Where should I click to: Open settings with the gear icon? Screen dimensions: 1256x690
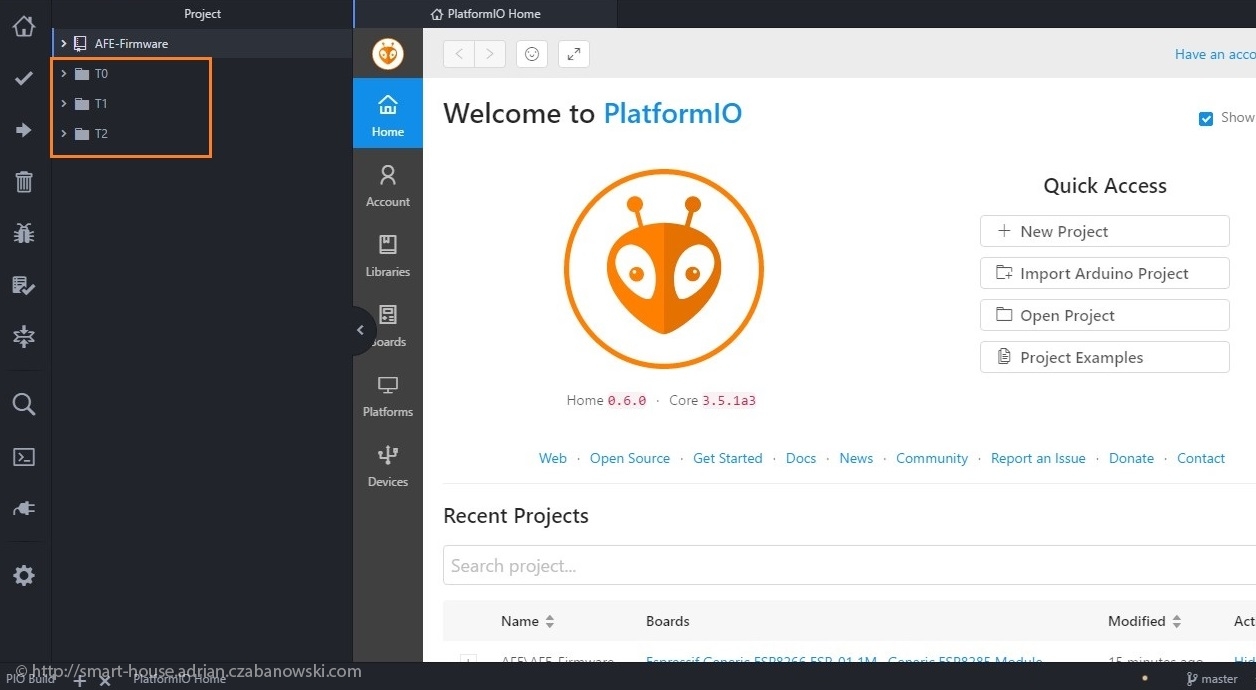click(x=24, y=575)
